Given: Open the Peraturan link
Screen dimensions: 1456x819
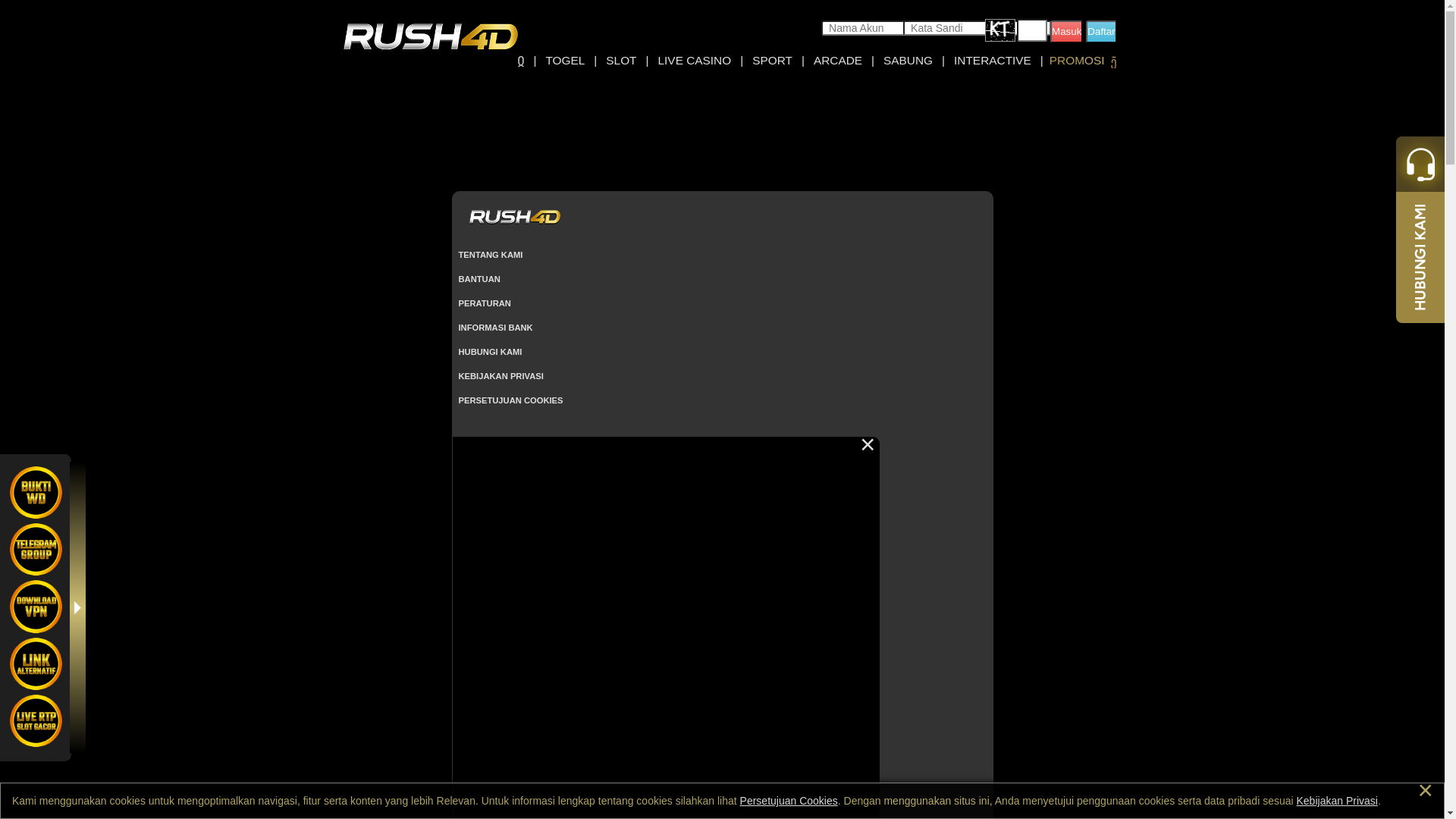Looking at the screenshot, I should point(485,303).
